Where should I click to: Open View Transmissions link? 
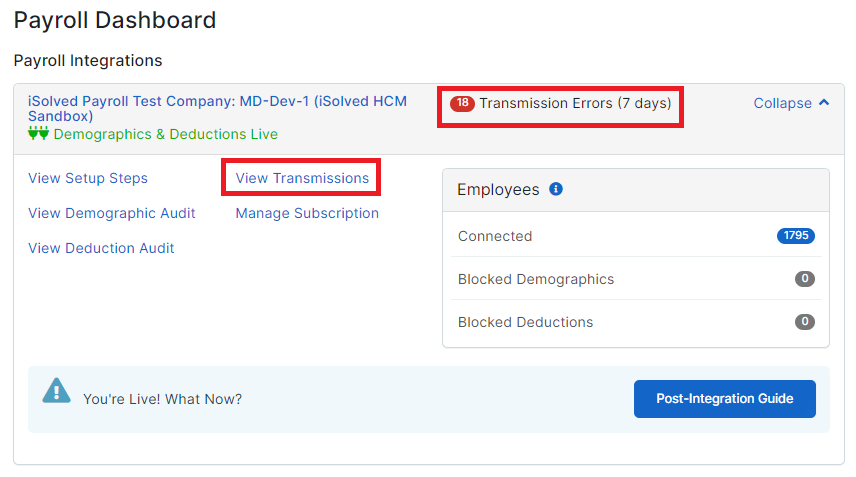[x=302, y=178]
